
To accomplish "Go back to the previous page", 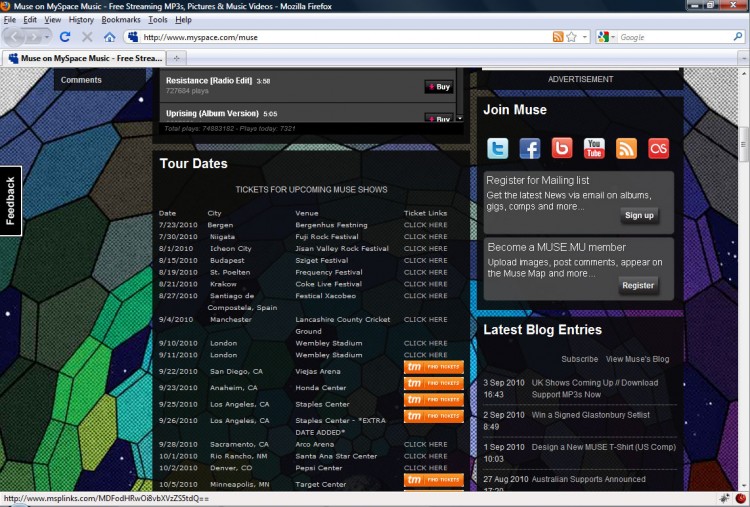I will [x=14, y=37].
